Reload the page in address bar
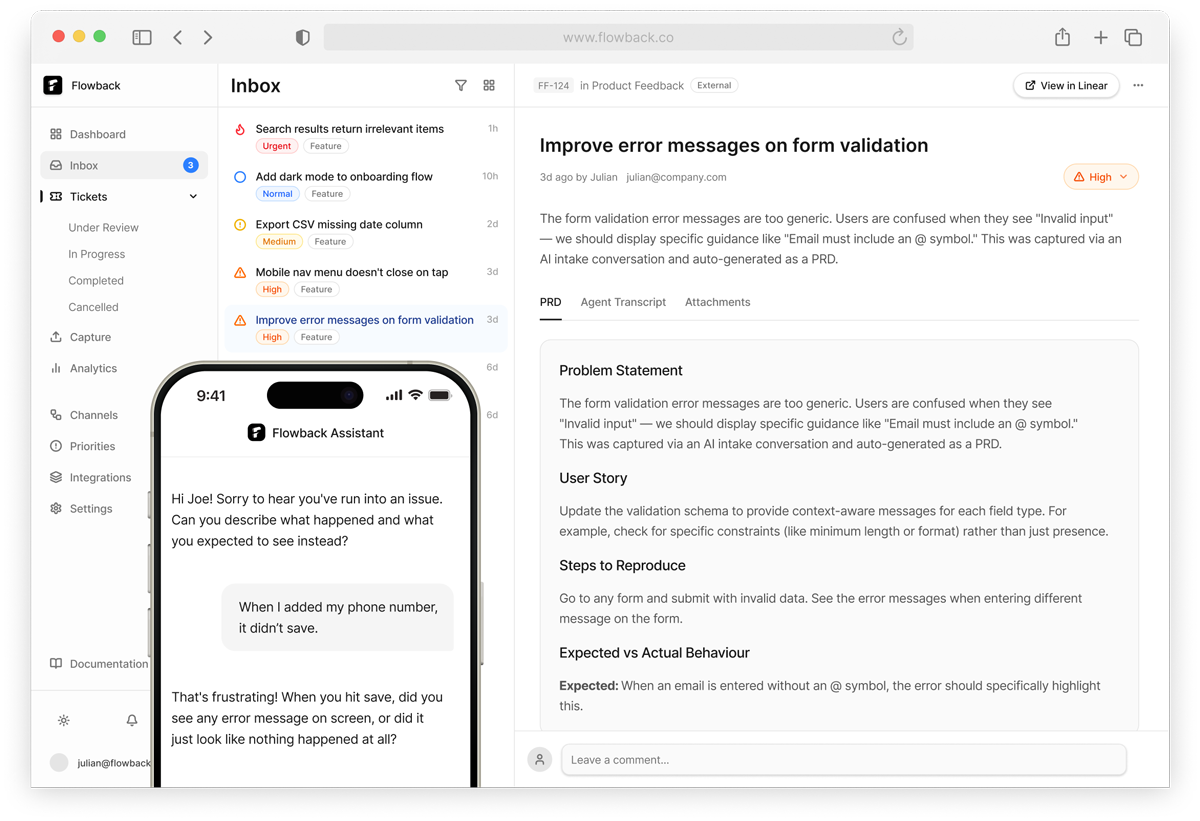The width and height of the screenshot is (1200, 821). [x=899, y=37]
